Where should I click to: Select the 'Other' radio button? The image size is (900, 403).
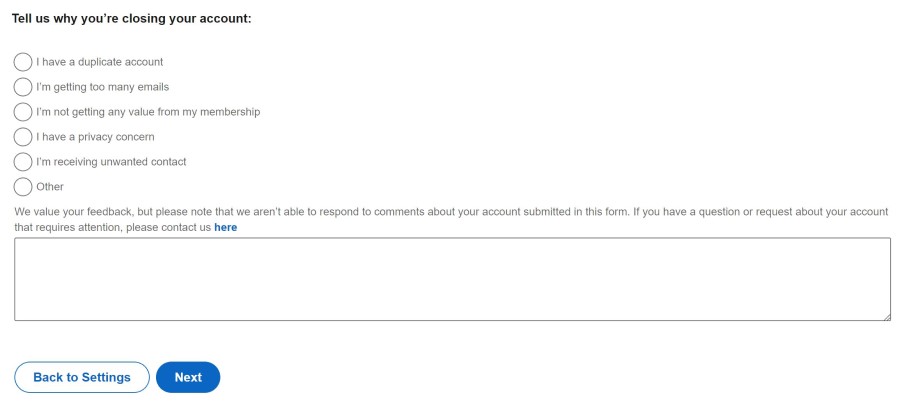[x=23, y=187]
